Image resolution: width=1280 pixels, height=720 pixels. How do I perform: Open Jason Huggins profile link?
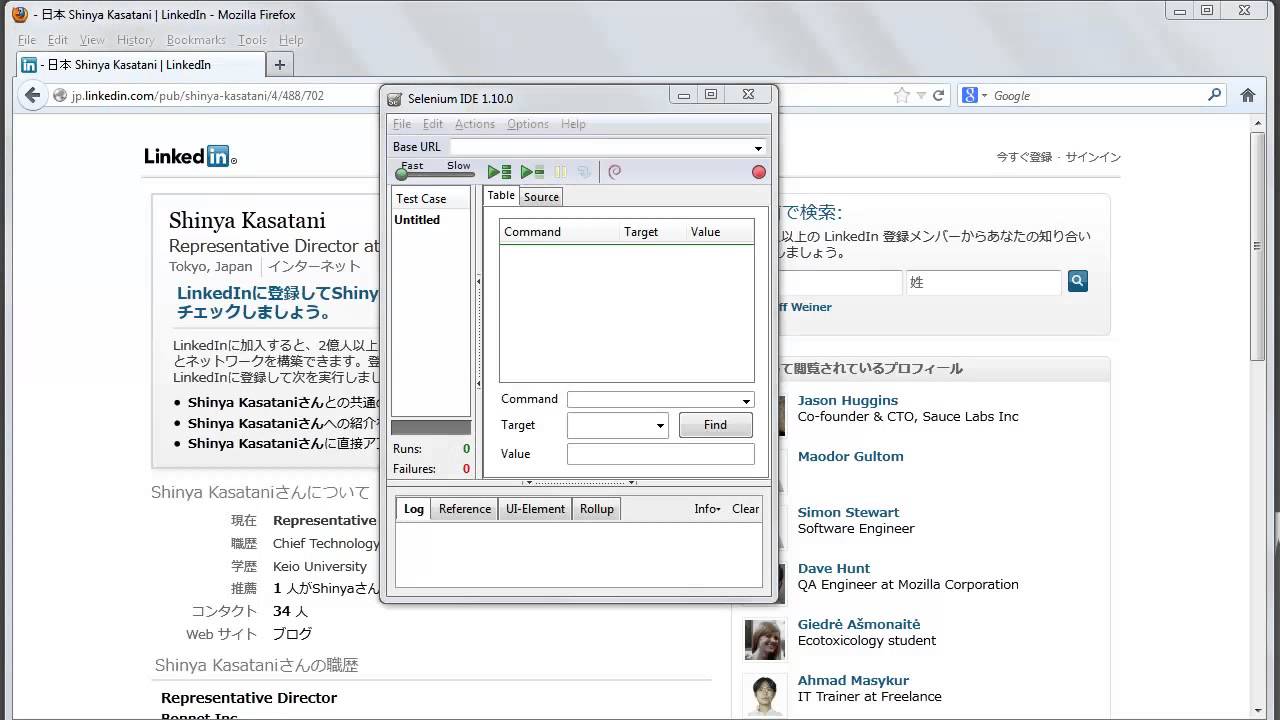tap(848, 401)
